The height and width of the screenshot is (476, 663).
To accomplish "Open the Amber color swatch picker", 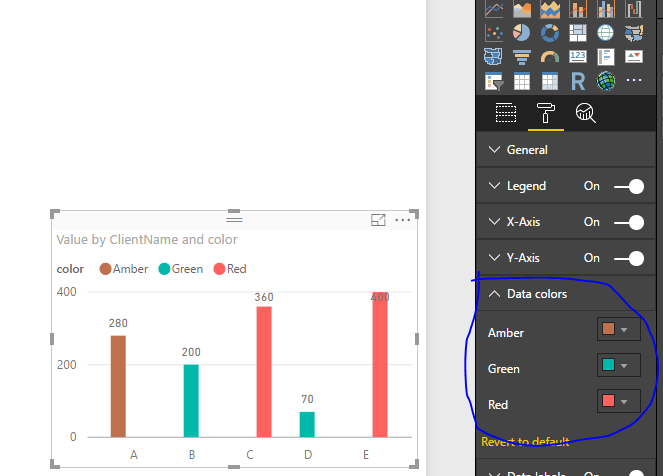I will click(x=619, y=329).
